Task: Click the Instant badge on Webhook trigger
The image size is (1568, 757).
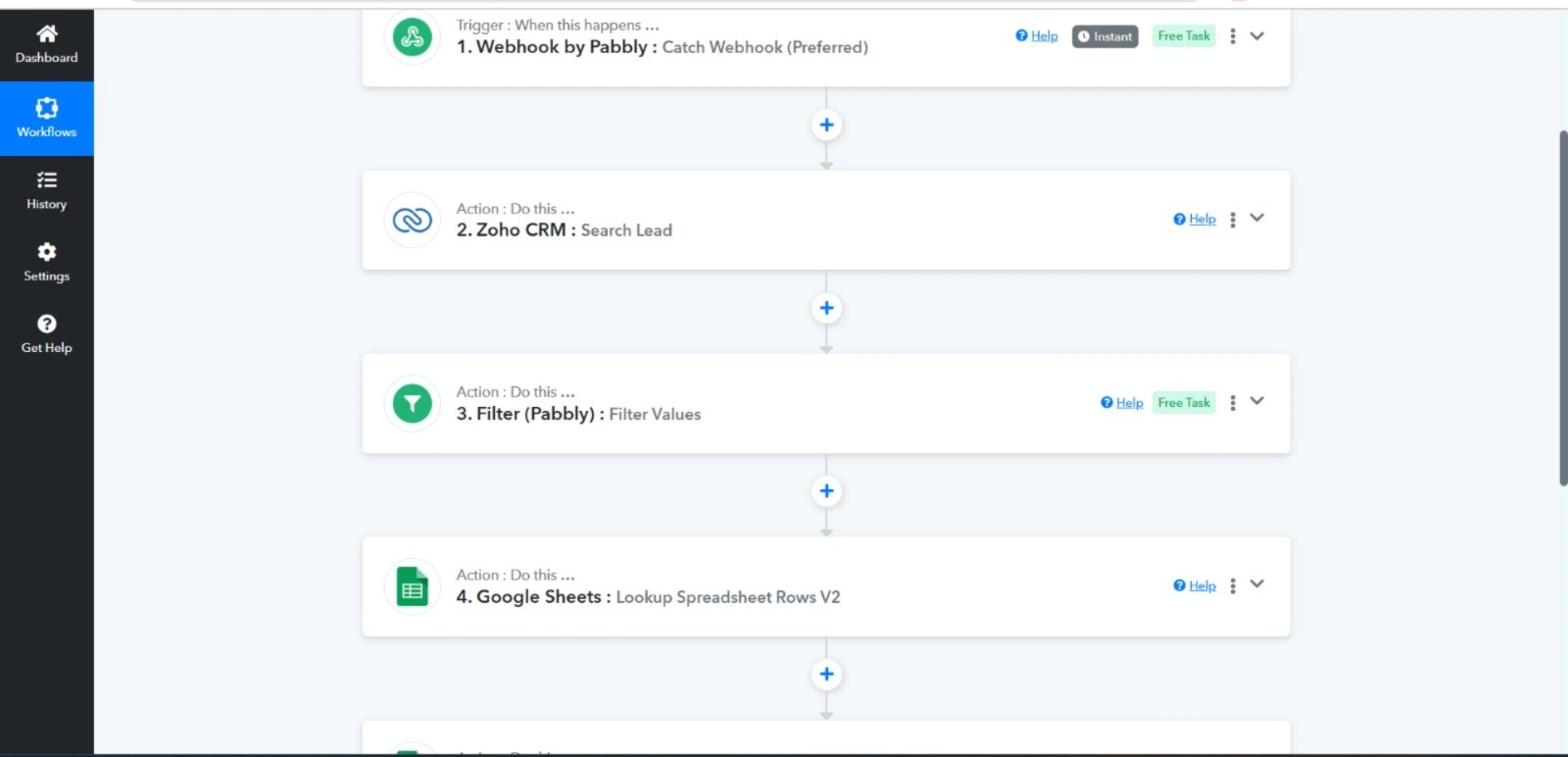Action: click(x=1104, y=36)
